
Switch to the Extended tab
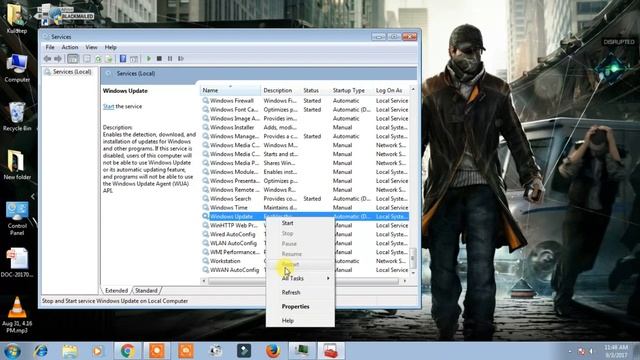(116, 291)
